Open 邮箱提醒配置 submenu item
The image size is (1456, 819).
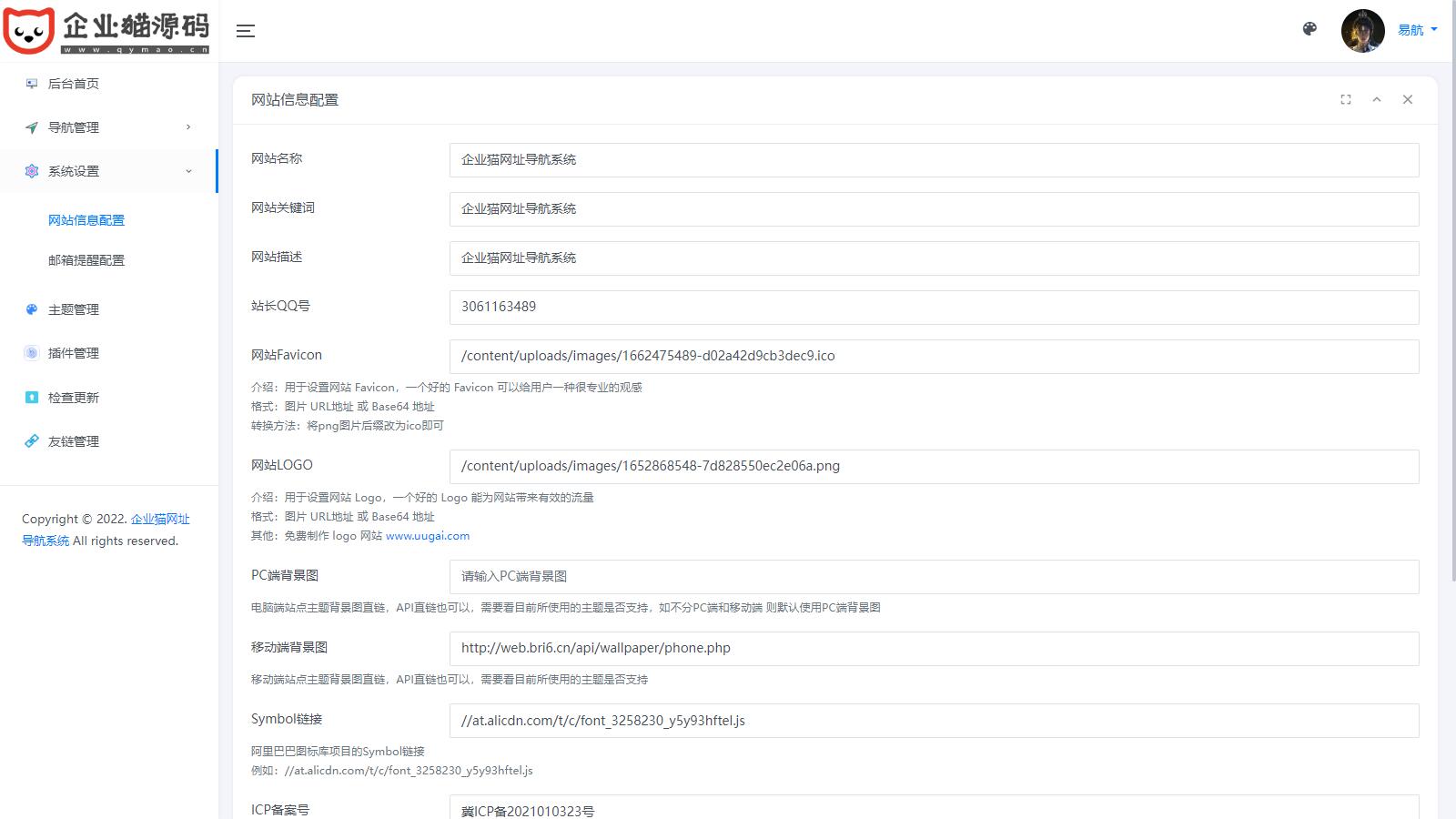point(86,260)
